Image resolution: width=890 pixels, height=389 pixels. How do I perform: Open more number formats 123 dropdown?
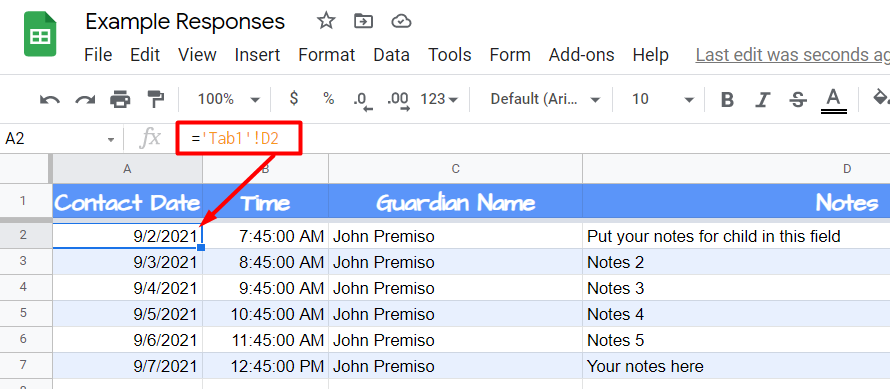coord(439,99)
